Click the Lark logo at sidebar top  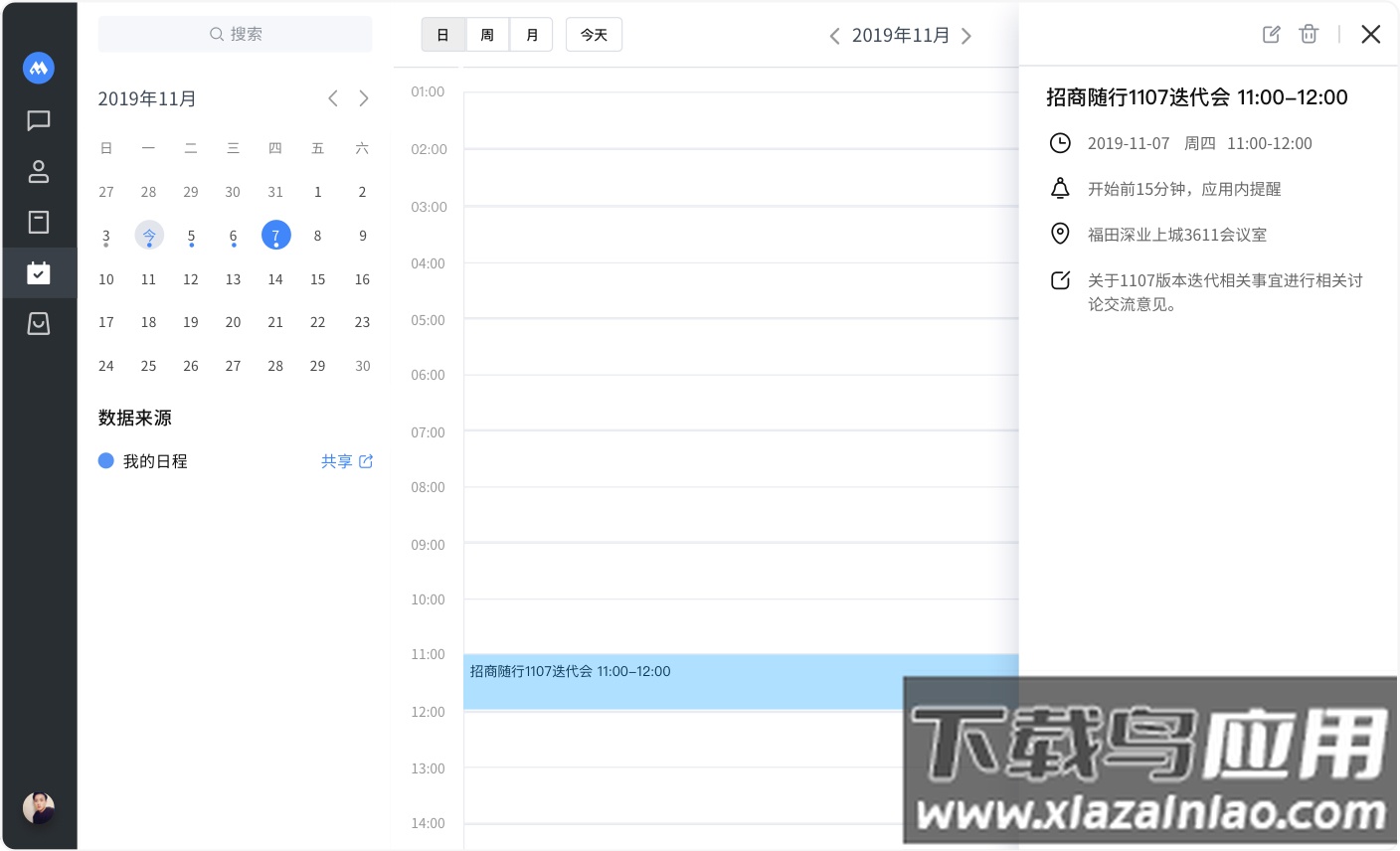tap(39, 68)
